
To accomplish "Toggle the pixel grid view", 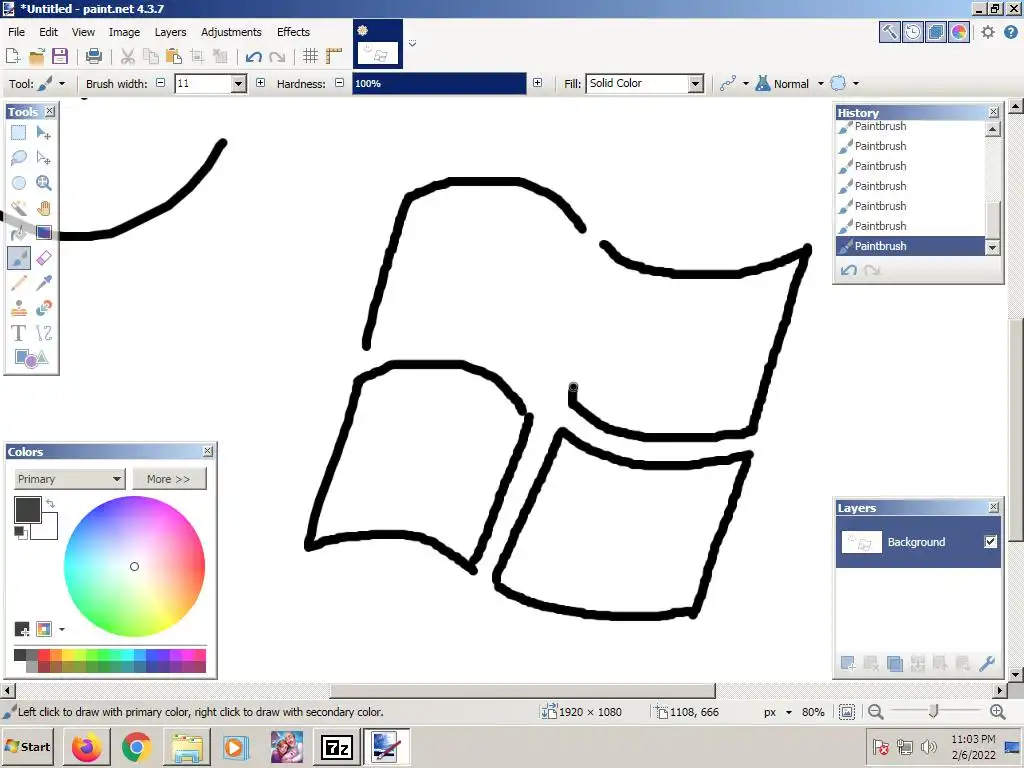I will [x=310, y=56].
